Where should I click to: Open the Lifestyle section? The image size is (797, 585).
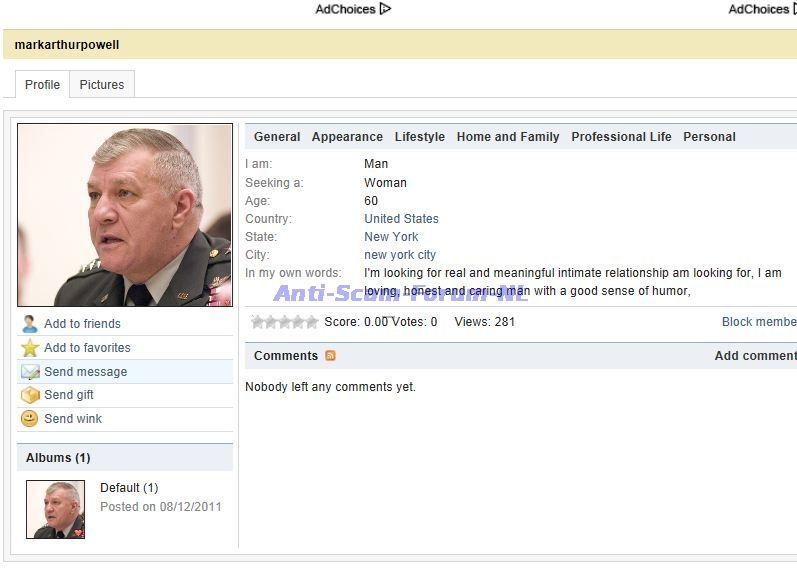419,137
